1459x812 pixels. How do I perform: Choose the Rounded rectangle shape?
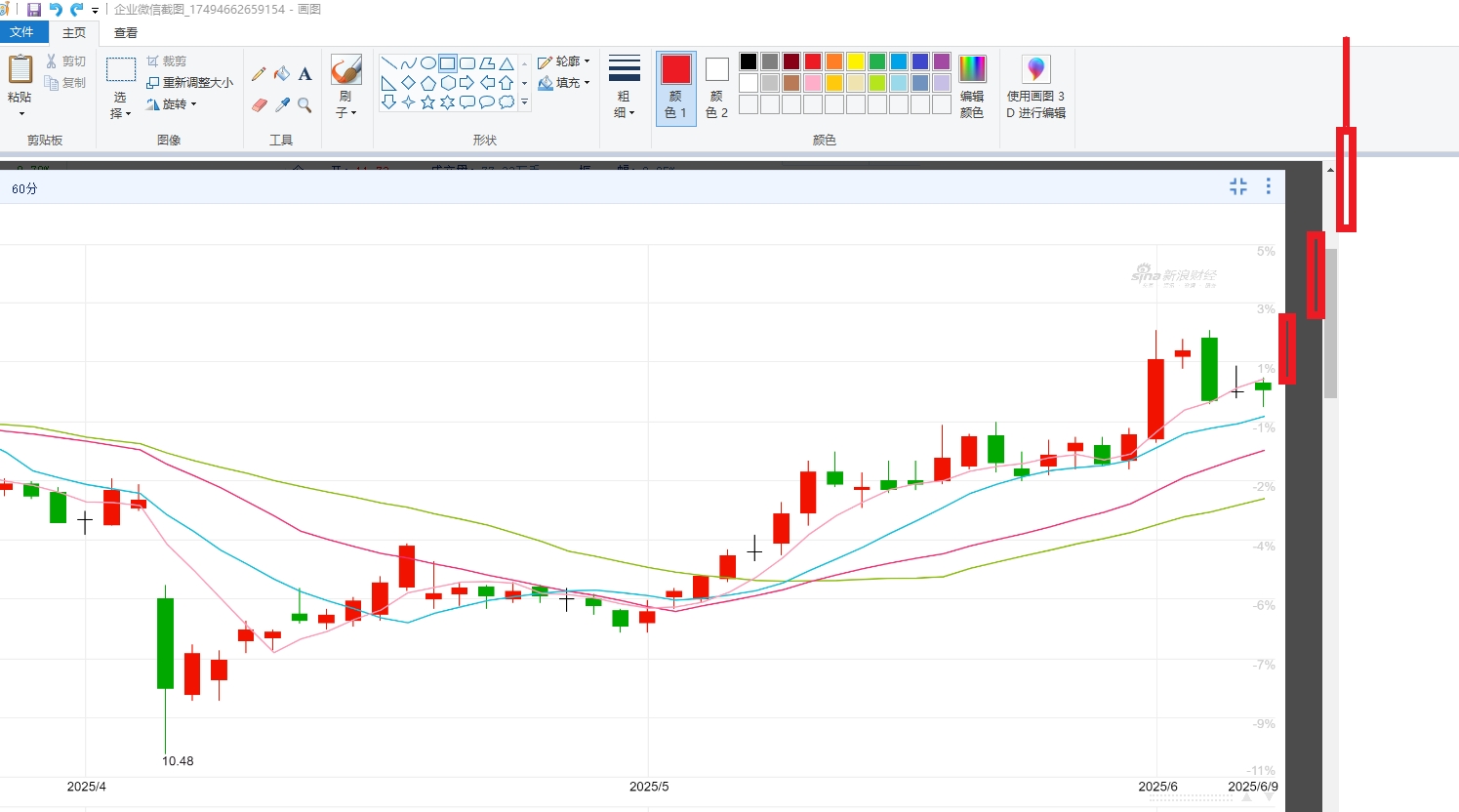[x=466, y=63]
